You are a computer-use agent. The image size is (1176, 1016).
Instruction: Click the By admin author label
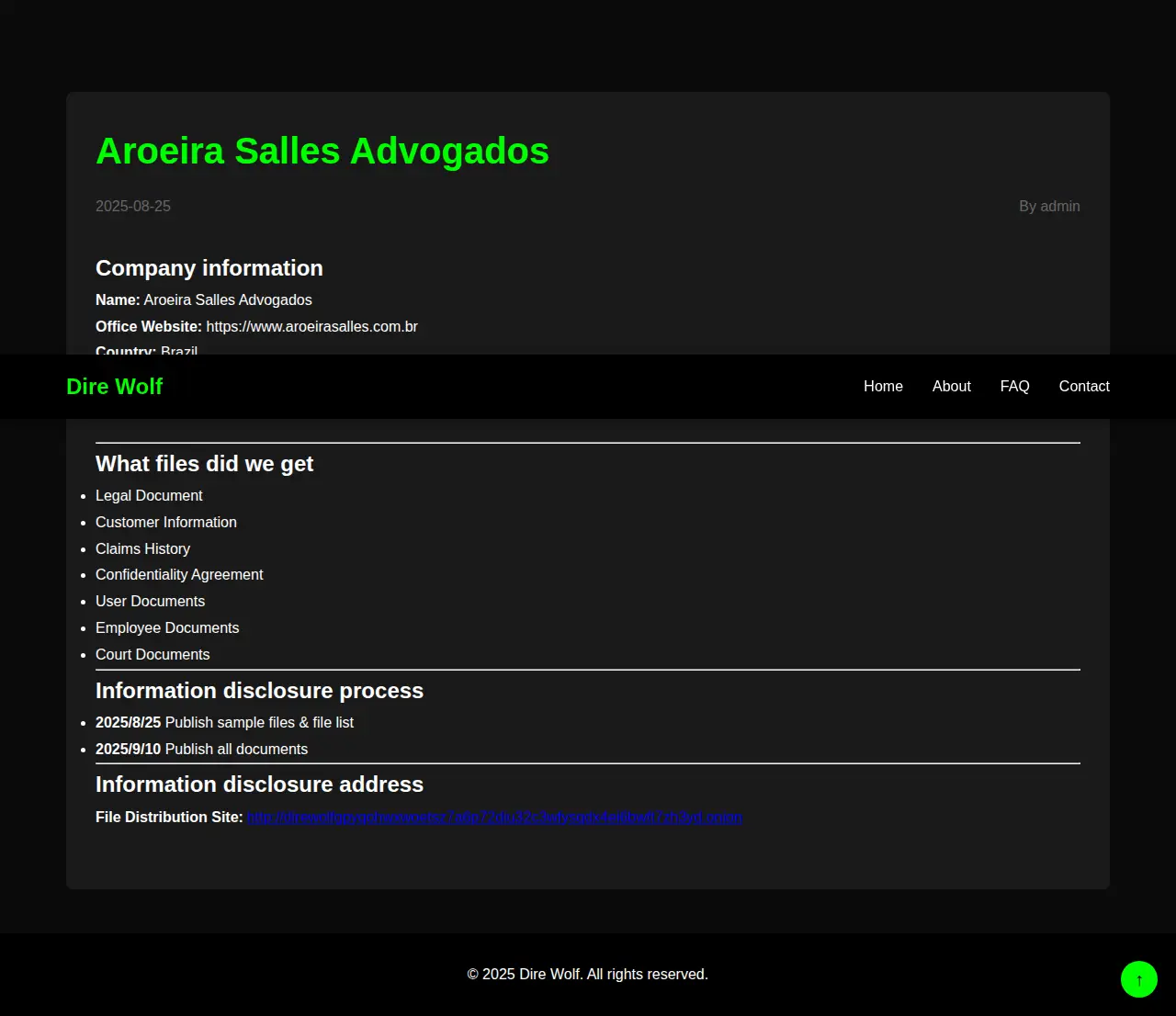coord(1048,207)
